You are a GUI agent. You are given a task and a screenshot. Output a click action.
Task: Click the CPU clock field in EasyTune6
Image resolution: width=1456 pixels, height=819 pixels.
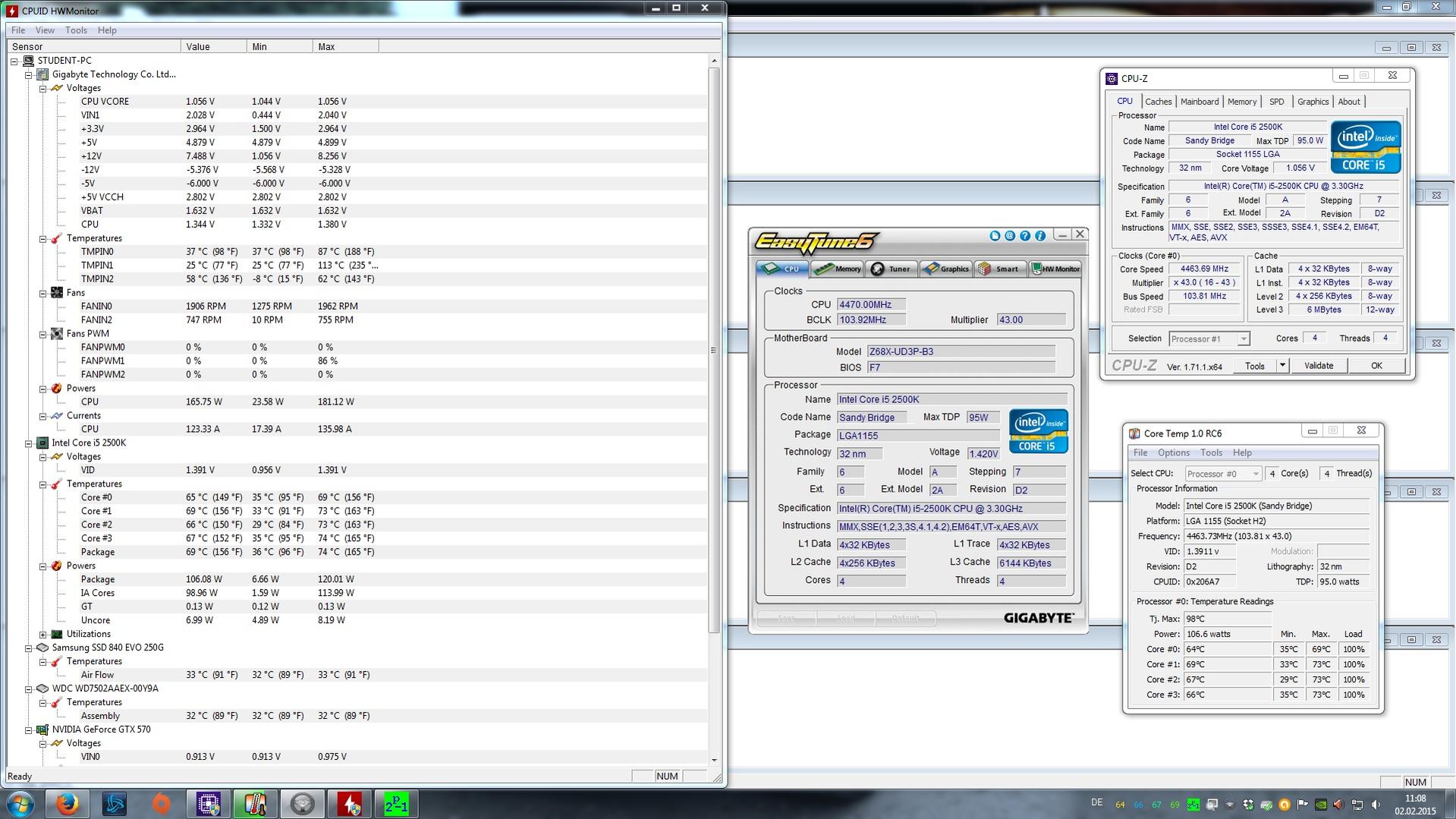(871, 304)
